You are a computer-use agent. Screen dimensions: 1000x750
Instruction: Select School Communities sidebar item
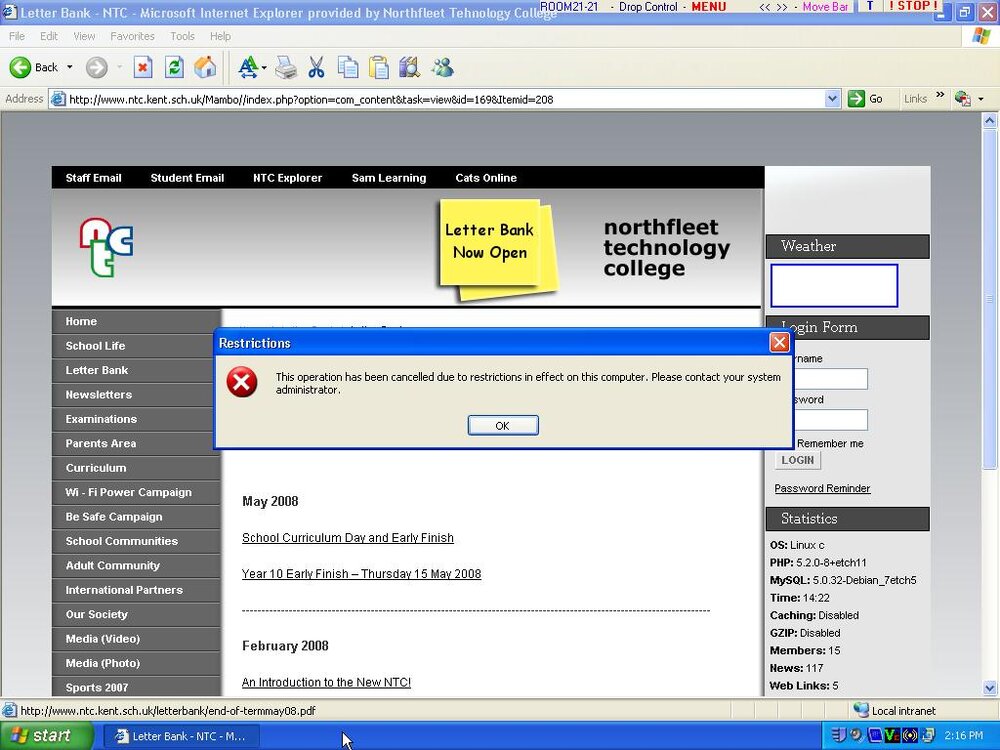click(136, 541)
